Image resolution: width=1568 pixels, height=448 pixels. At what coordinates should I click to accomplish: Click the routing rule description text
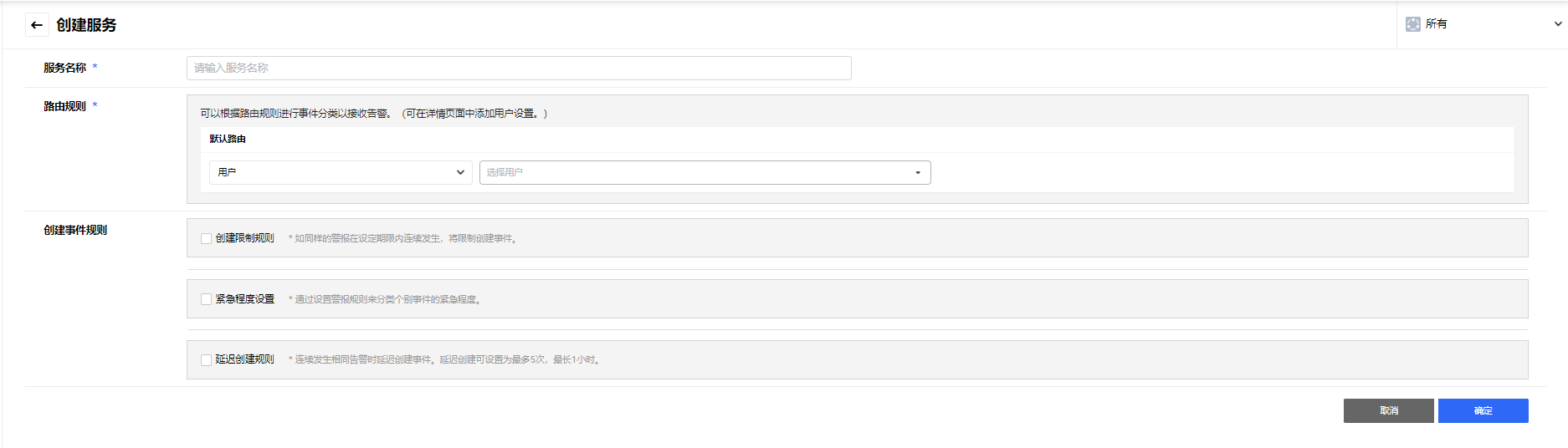point(374,114)
